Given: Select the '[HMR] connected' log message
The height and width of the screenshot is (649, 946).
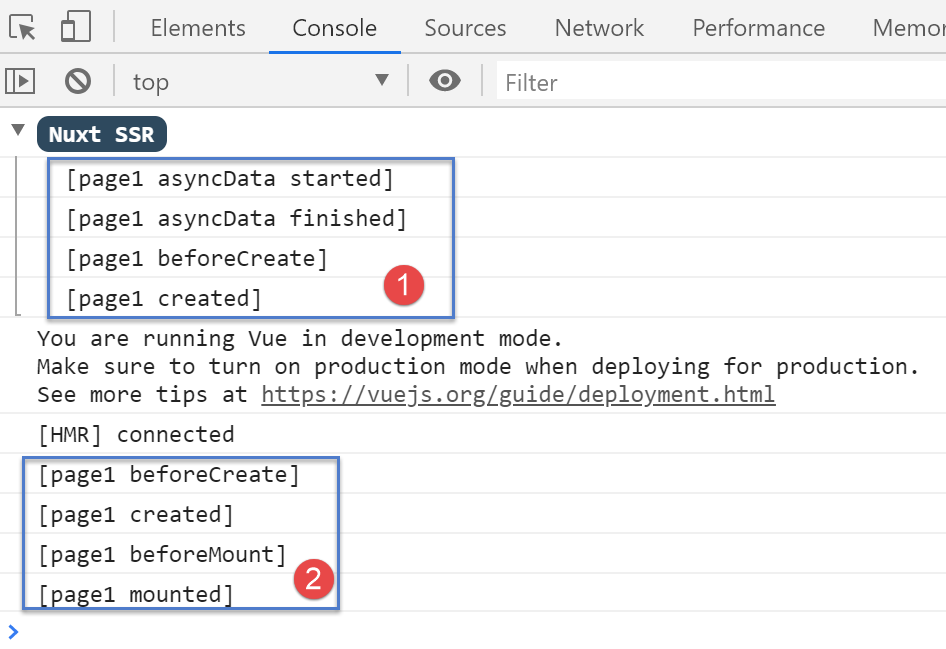Looking at the screenshot, I should tap(135, 434).
